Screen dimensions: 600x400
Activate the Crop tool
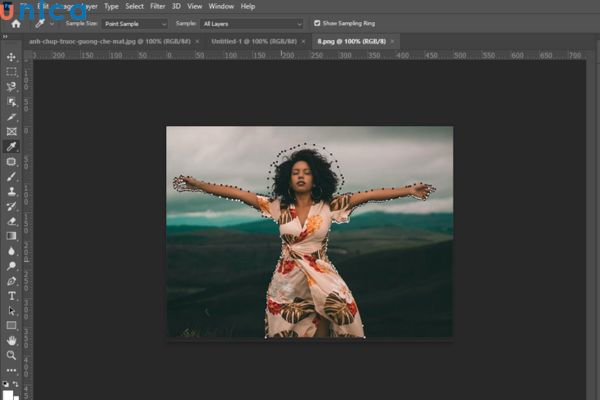tap(12, 116)
